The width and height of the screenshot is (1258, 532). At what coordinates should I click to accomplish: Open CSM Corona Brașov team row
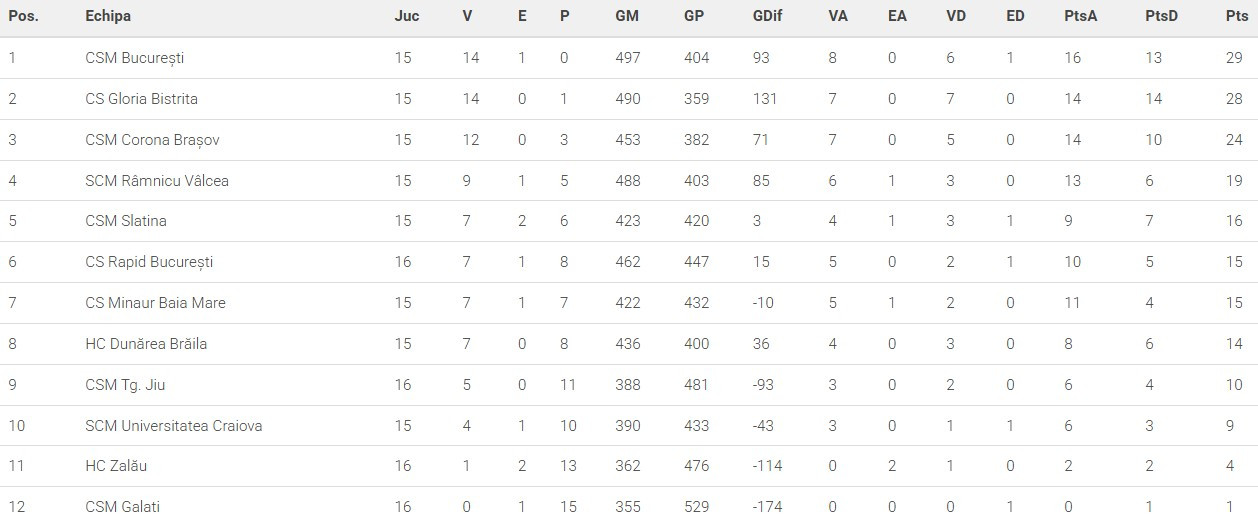[x=152, y=140]
